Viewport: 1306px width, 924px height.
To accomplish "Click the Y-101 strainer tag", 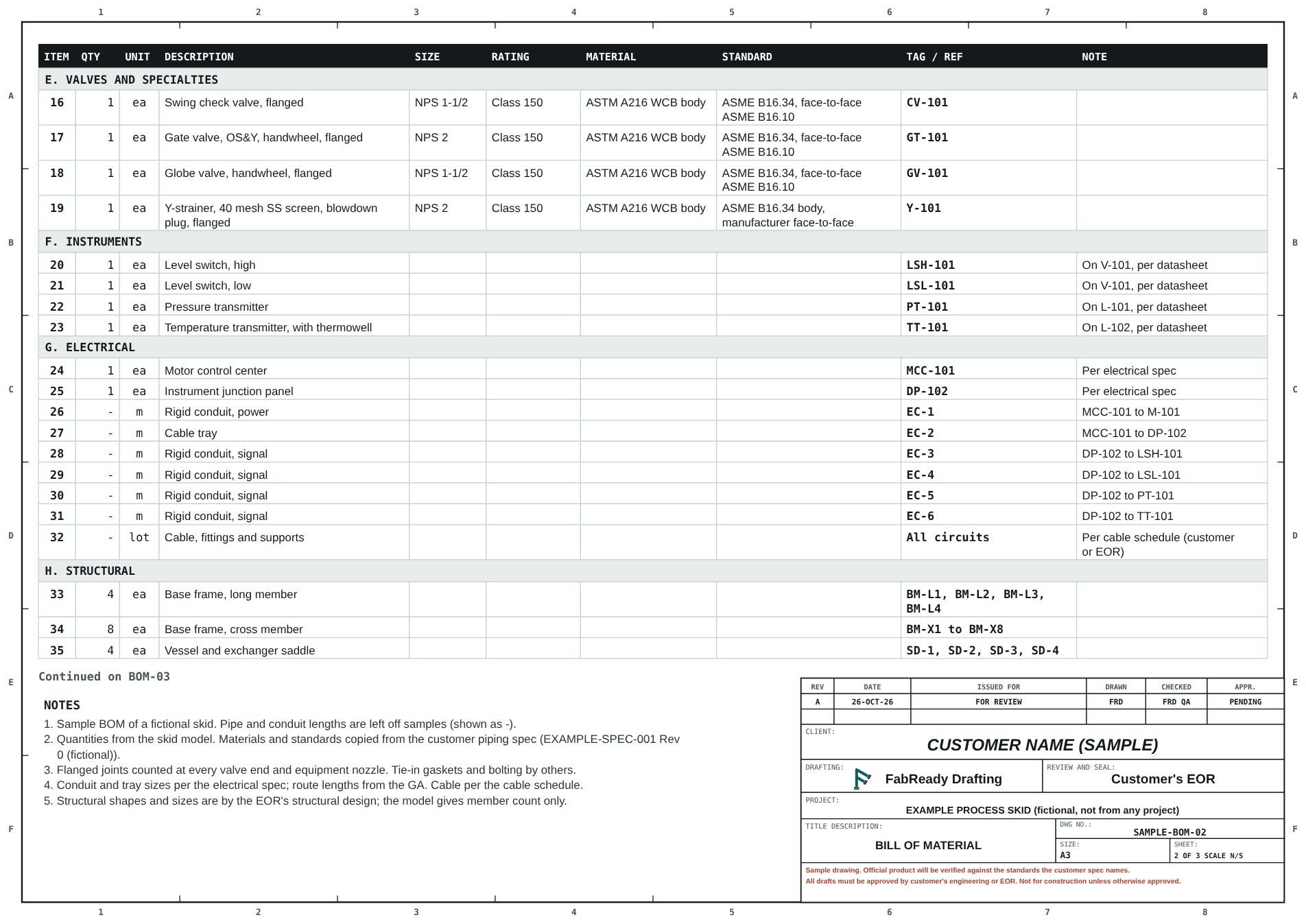I will 923,209.
